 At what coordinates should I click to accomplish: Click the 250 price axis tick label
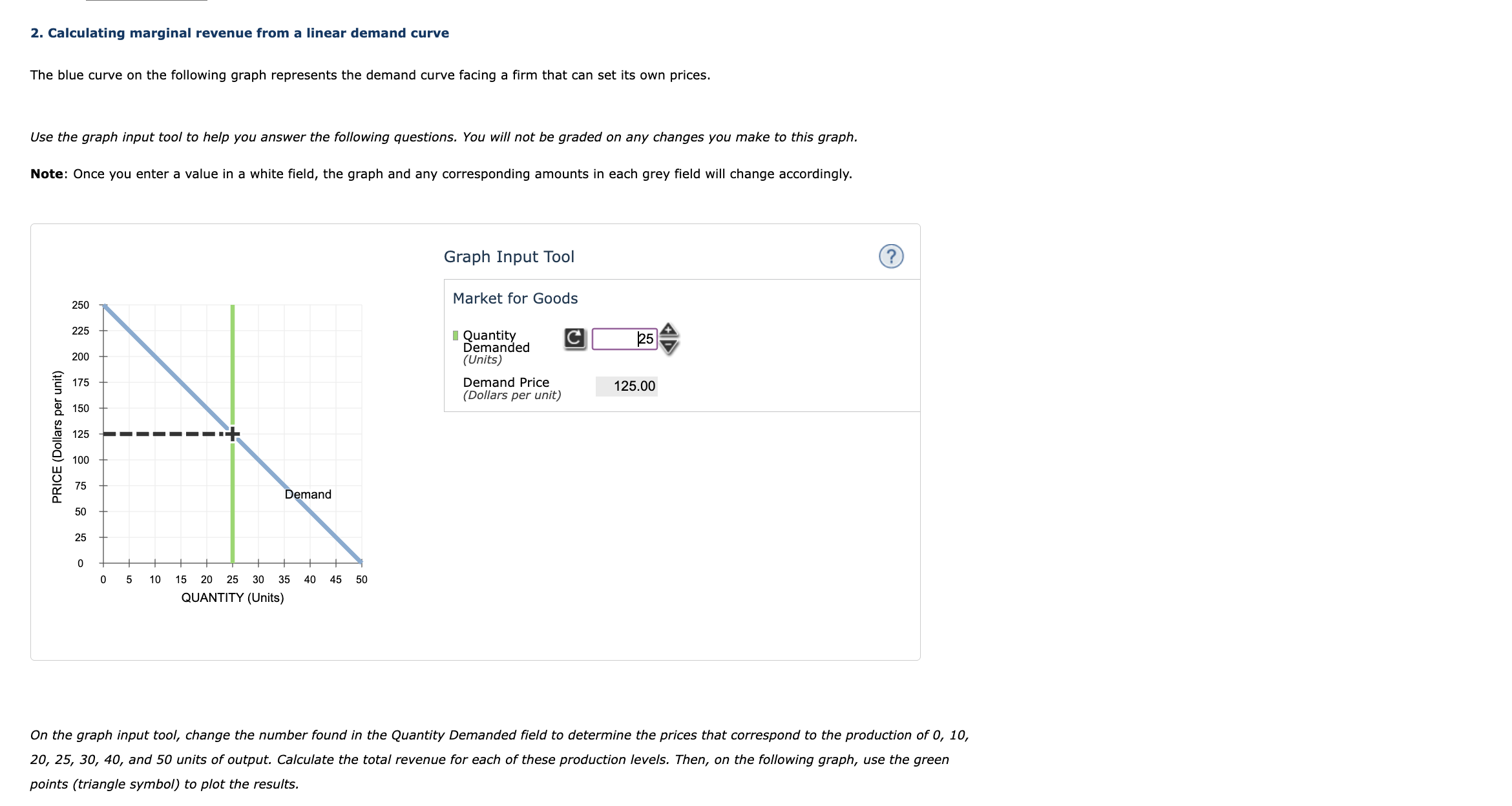[79, 305]
